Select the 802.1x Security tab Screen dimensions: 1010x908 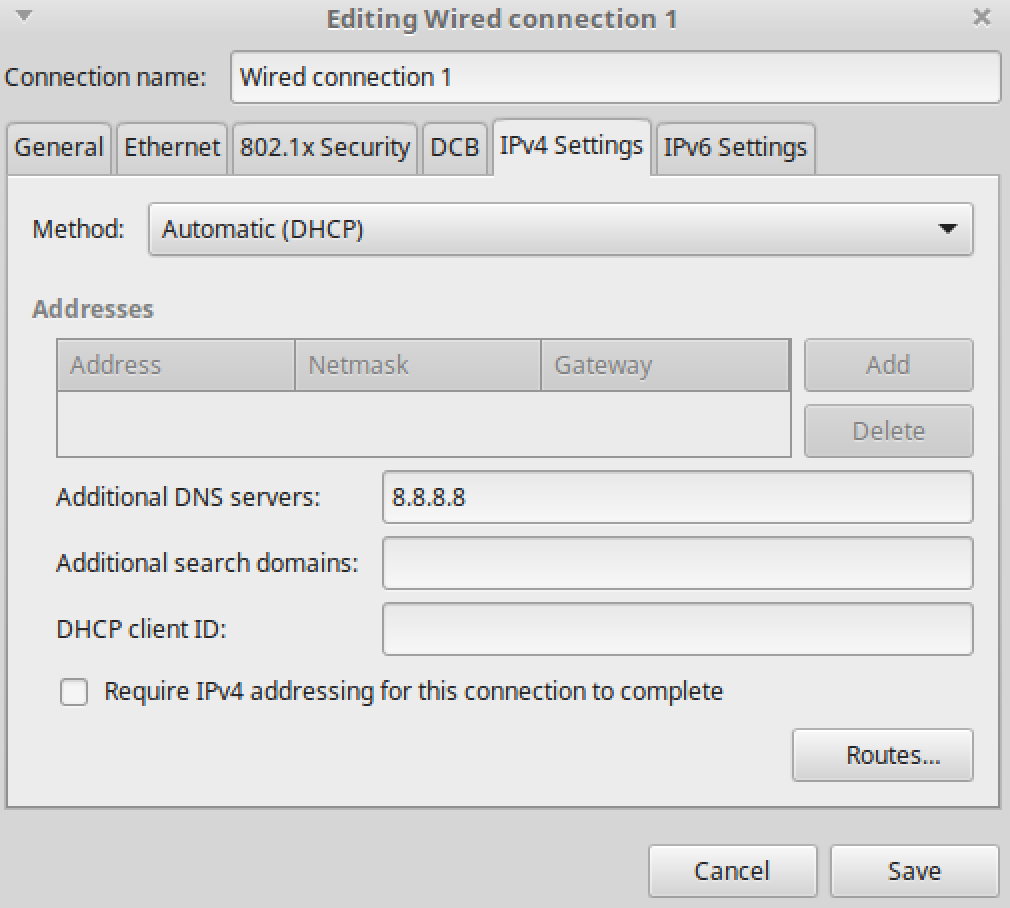coord(325,148)
